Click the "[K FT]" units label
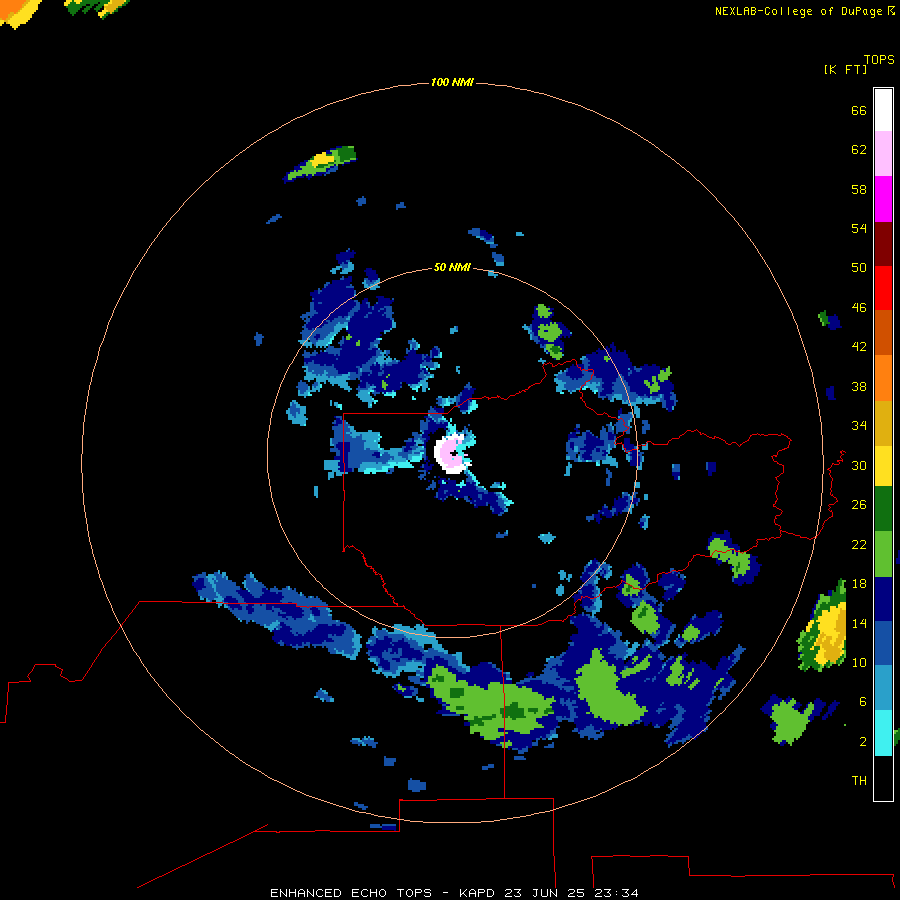Screen dimensions: 900x900 click(x=845, y=69)
